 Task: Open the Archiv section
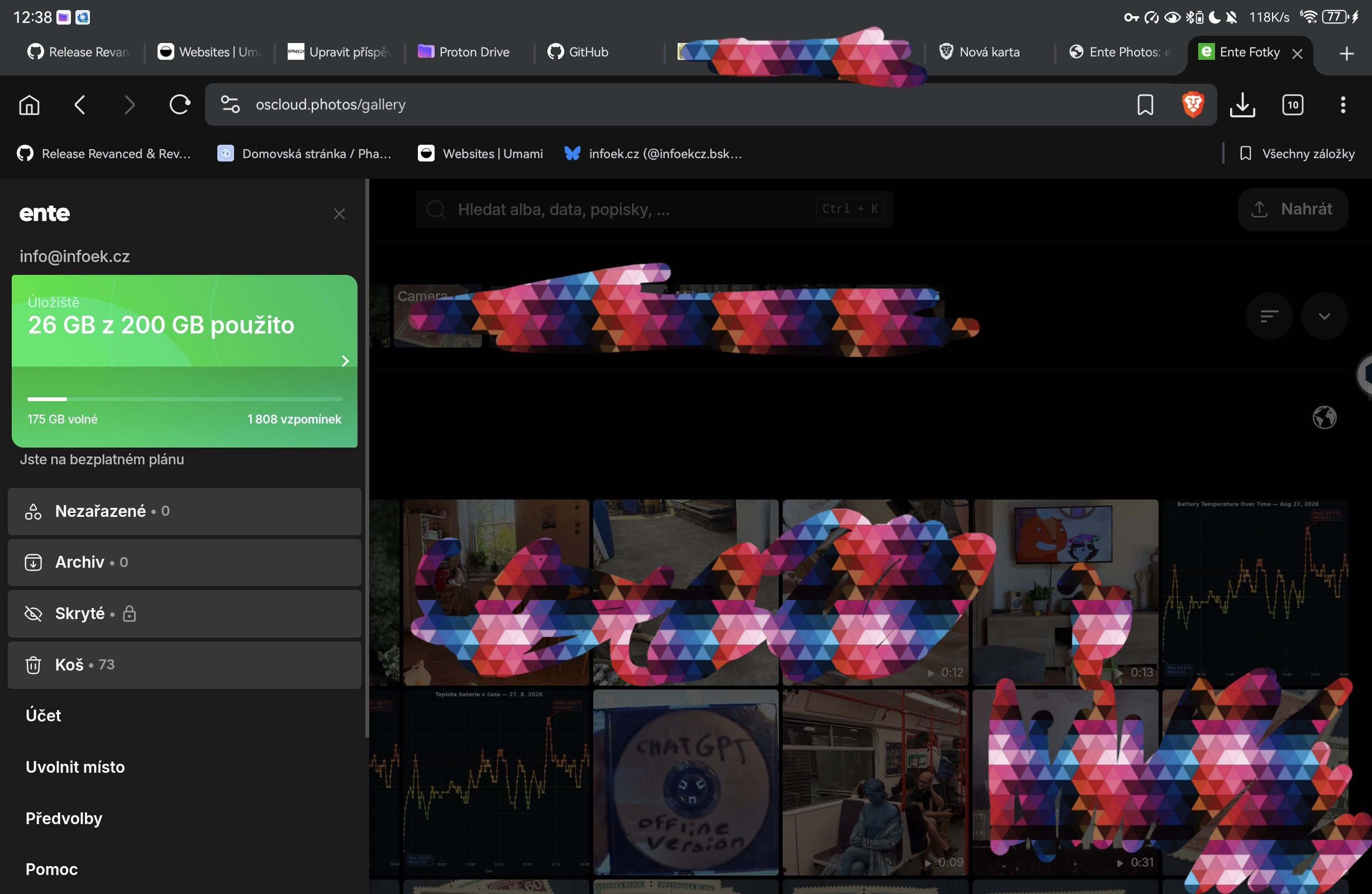pos(184,562)
